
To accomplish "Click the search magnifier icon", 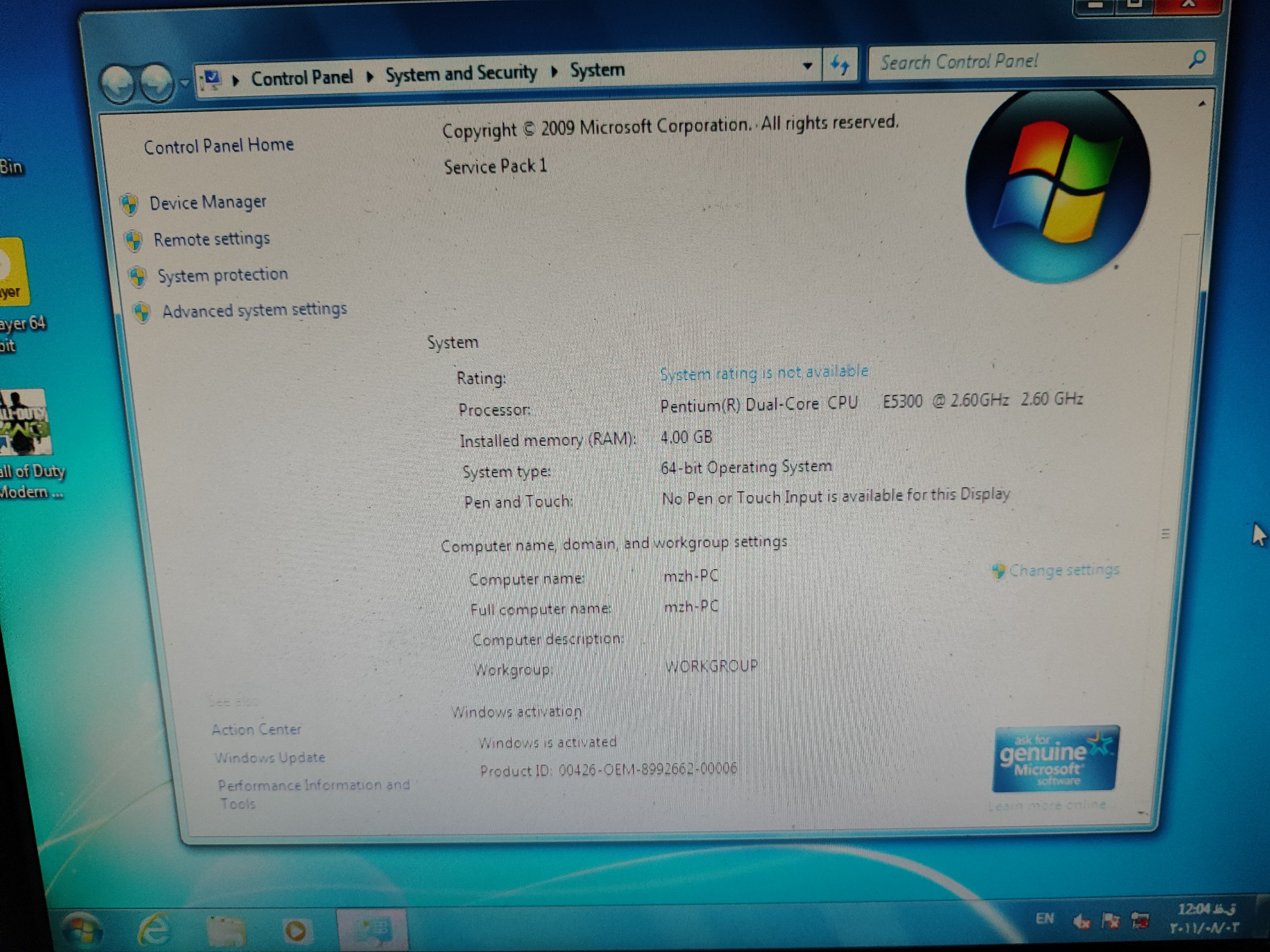I will (x=1197, y=58).
